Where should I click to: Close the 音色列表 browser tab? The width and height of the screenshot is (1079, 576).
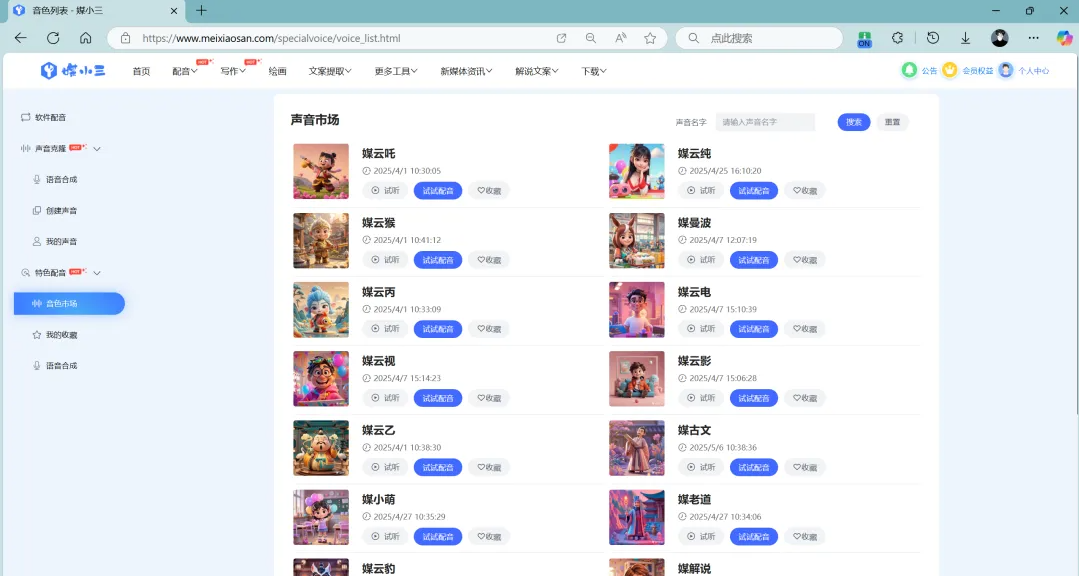(173, 11)
